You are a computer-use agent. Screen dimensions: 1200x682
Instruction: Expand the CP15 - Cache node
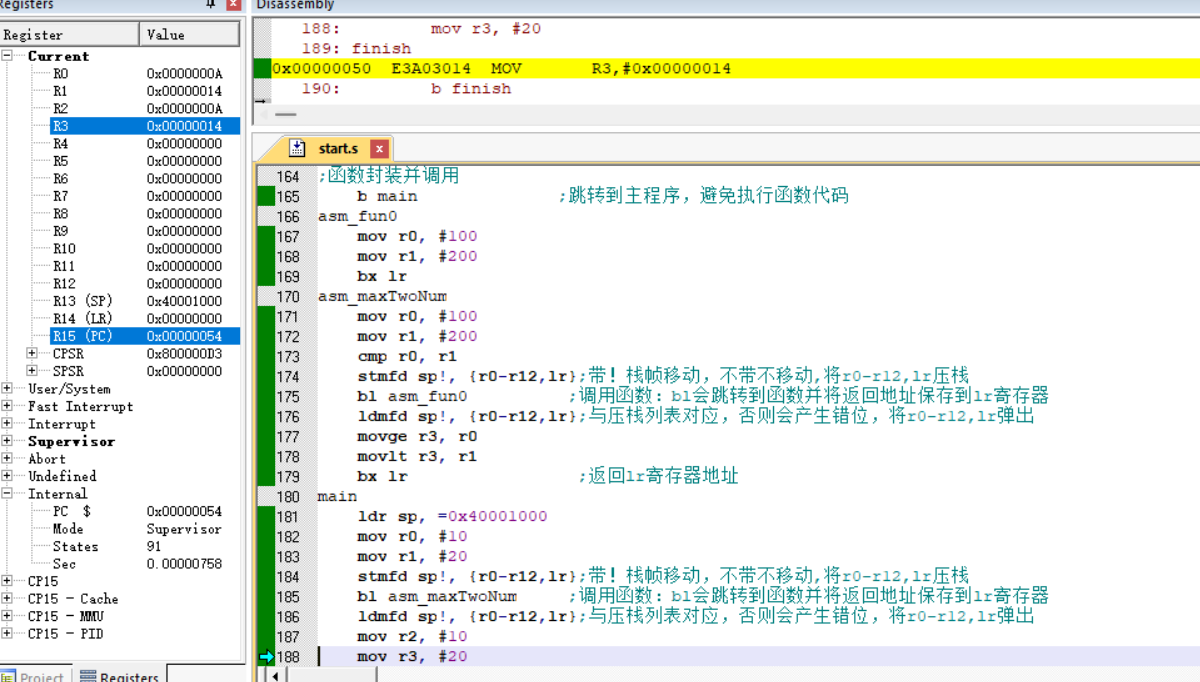coord(7,598)
